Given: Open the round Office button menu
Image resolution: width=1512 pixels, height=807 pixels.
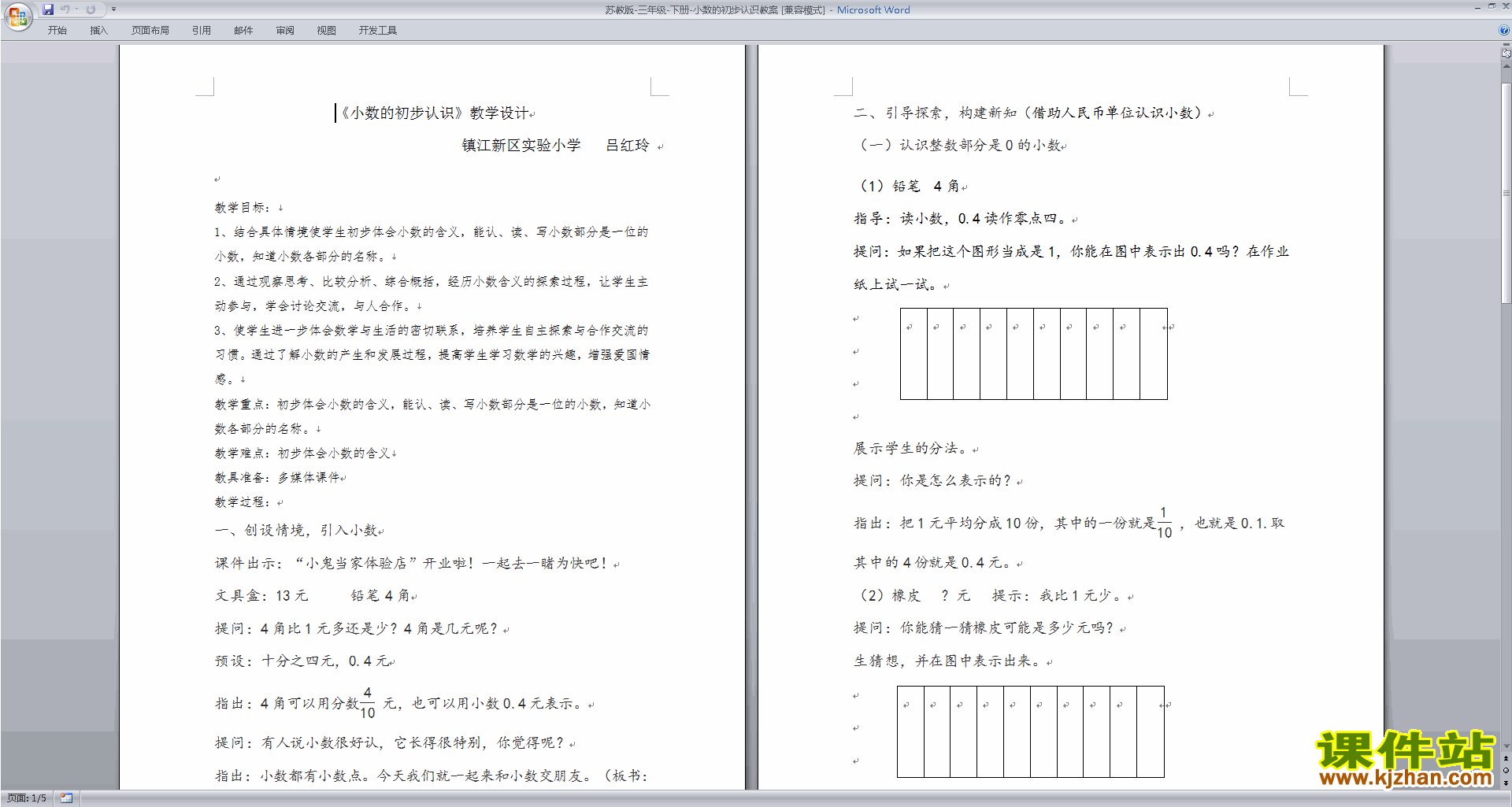Looking at the screenshot, I should [17, 16].
